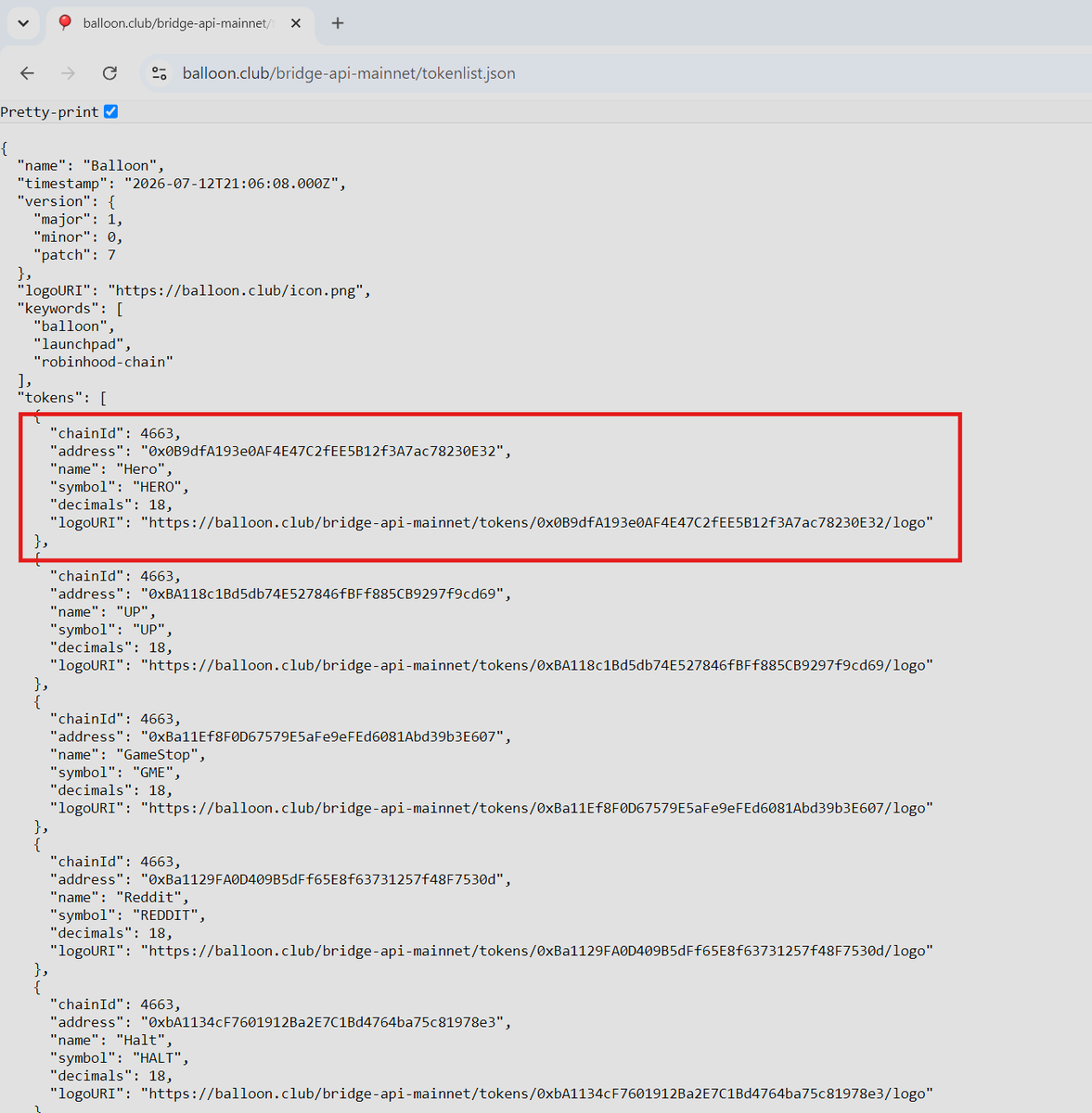Screen dimensions: 1092x1113
Task: Click the HERO token logoURI value
Action: (x=537, y=523)
